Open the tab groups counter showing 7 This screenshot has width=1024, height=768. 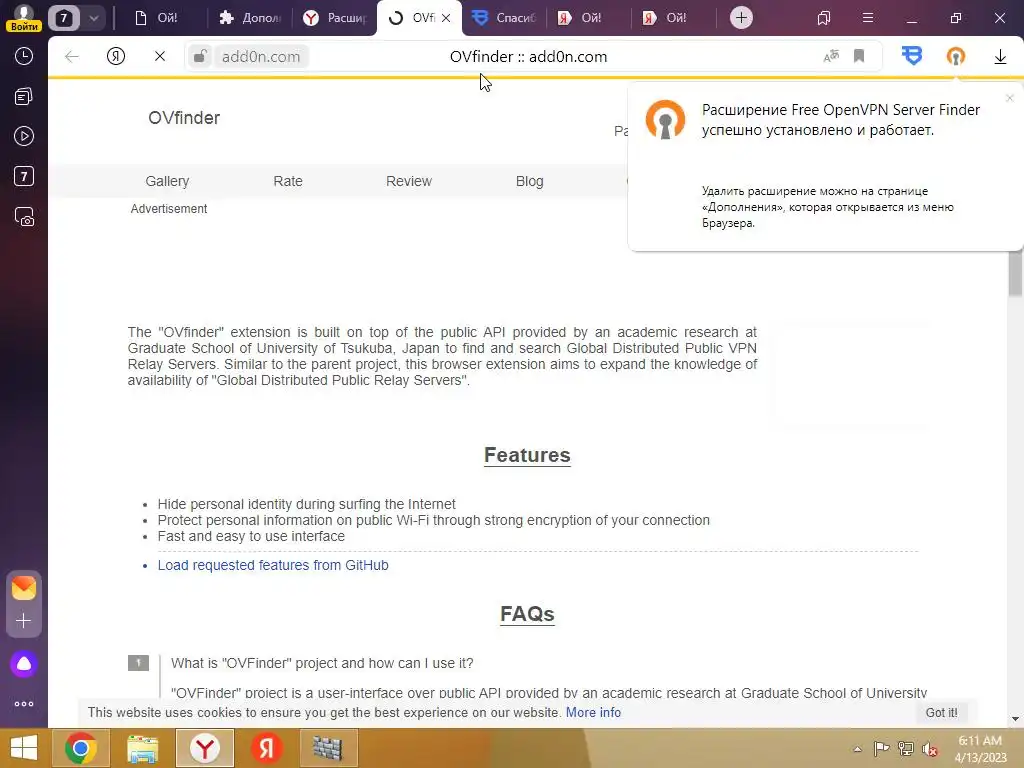coord(63,18)
